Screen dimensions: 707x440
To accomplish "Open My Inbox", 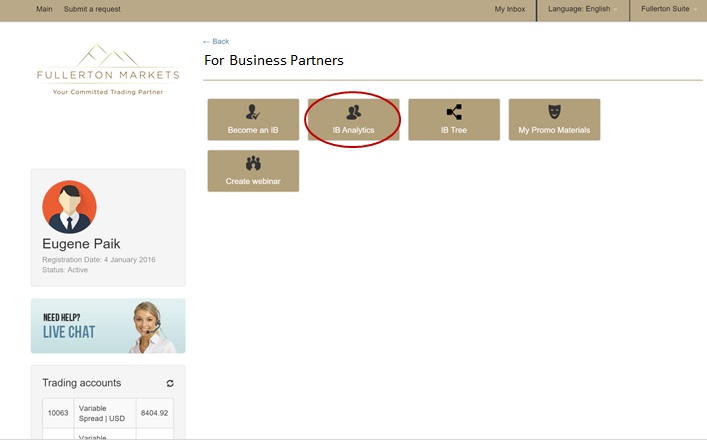I will [510, 9].
